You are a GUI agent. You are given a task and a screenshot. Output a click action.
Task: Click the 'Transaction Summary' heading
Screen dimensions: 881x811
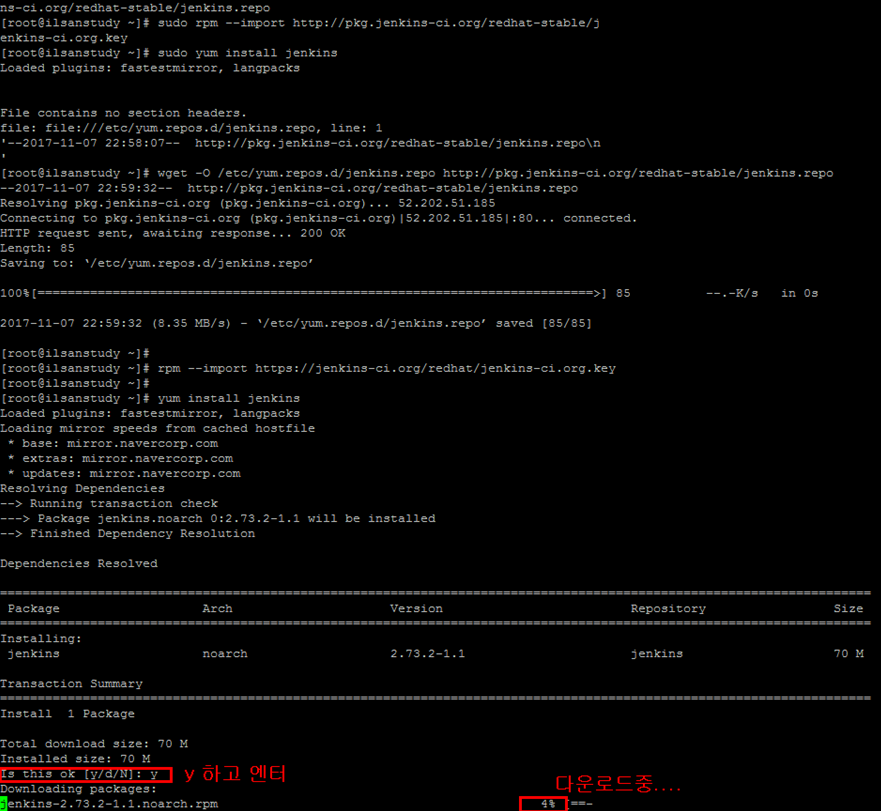tap(71, 684)
